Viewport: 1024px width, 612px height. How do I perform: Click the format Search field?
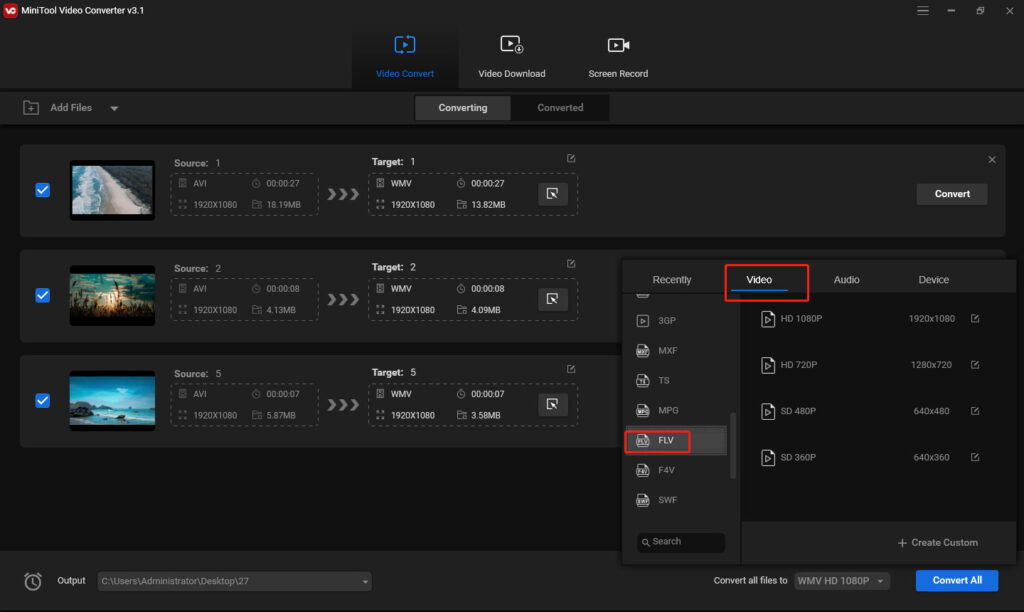coord(680,542)
